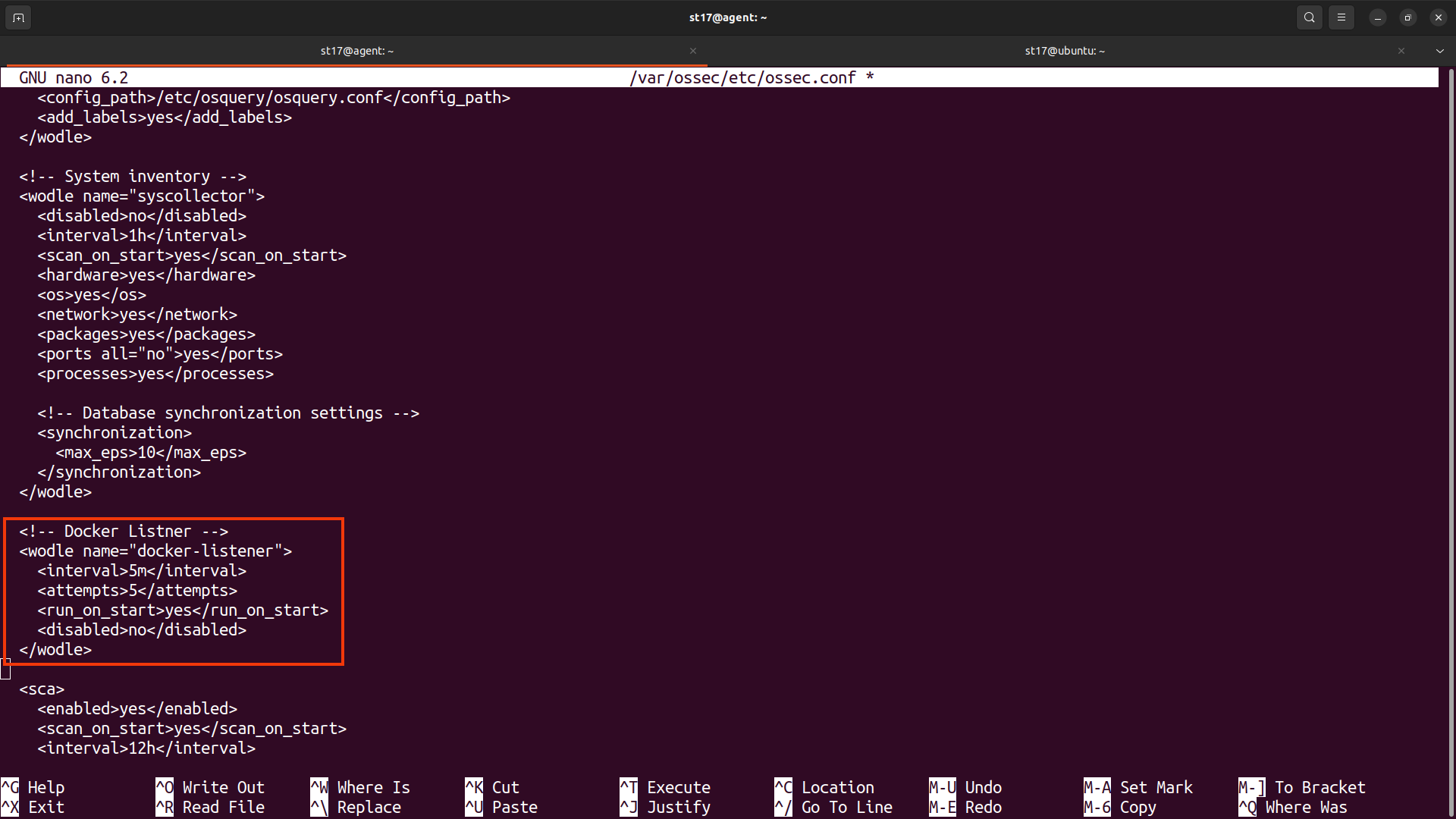1456x819 pixels.
Task: Click the interval 1h line
Action: pyautogui.click(x=142, y=236)
